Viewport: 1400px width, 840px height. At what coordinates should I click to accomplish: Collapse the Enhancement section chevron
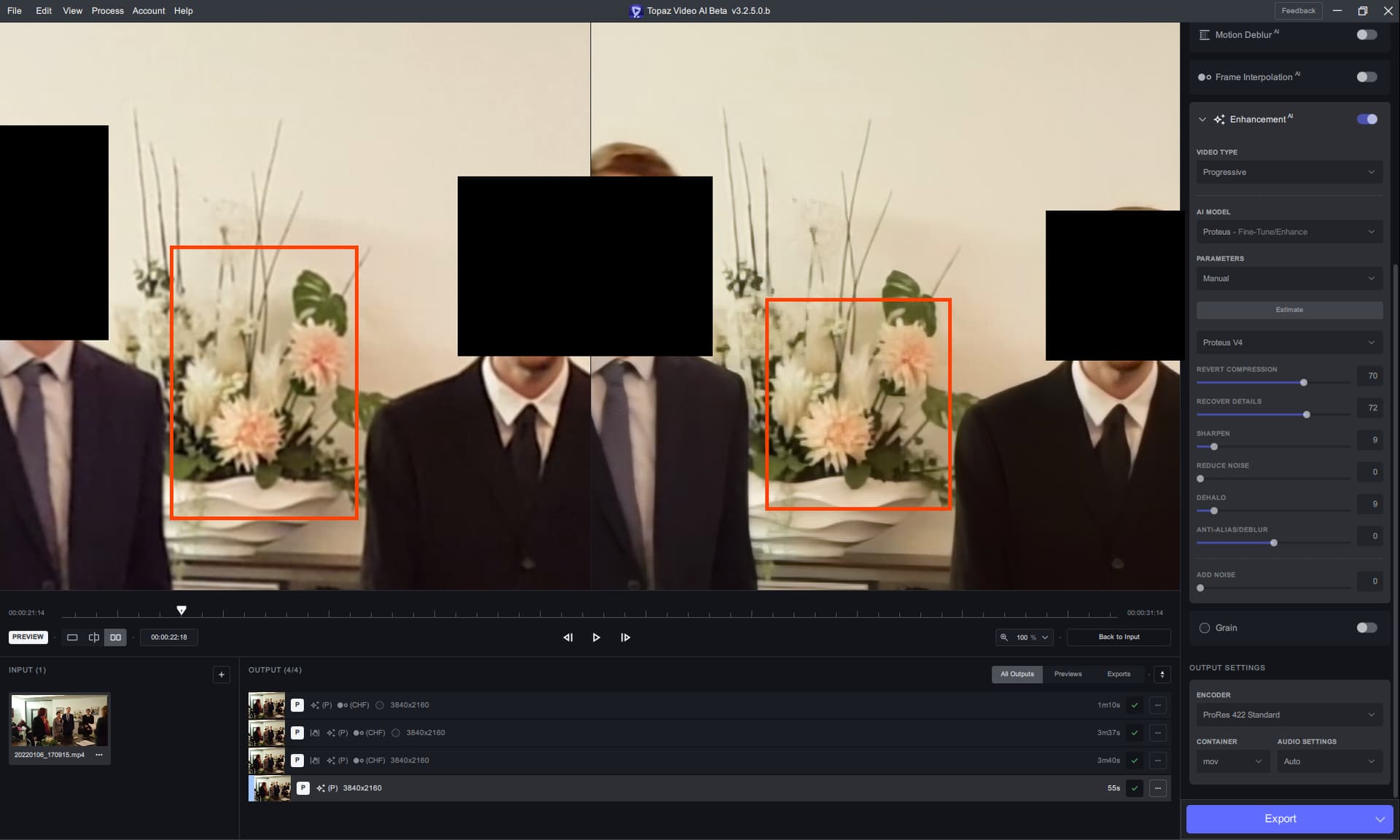[x=1202, y=120]
